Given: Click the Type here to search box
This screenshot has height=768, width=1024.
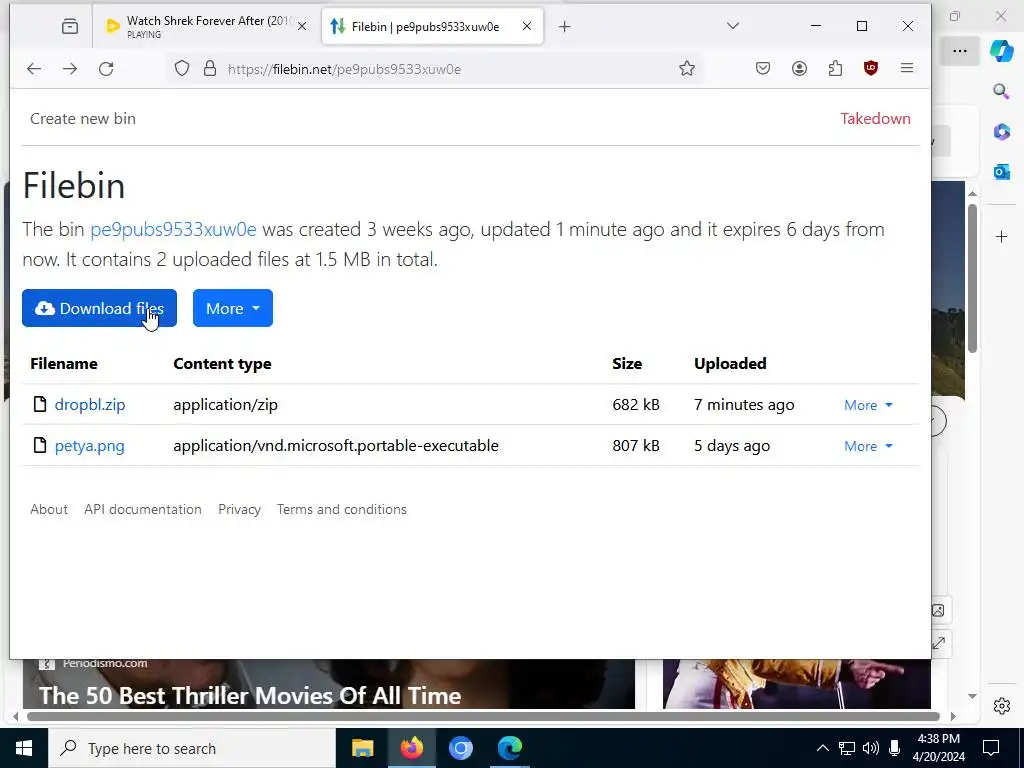Looking at the screenshot, I should point(192,748).
